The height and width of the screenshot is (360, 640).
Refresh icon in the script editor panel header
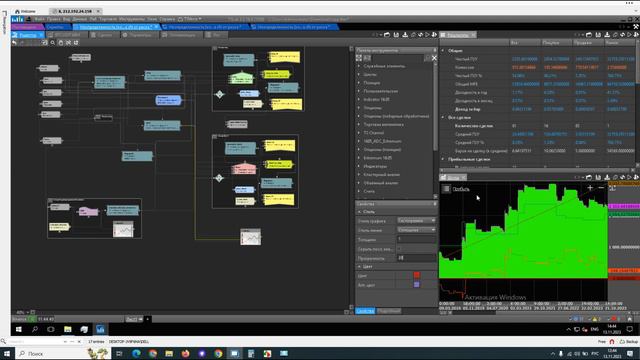(420, 35)
